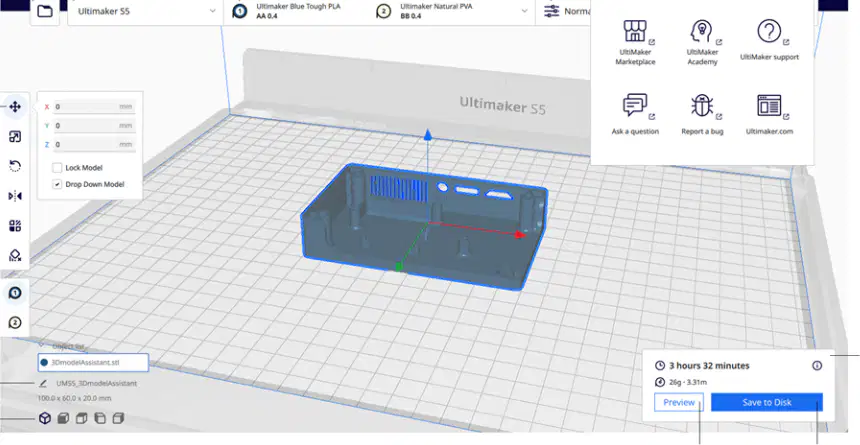Click the blue Z-axis arrow handle
Viewport: 860px width, 445px height.
428,135
